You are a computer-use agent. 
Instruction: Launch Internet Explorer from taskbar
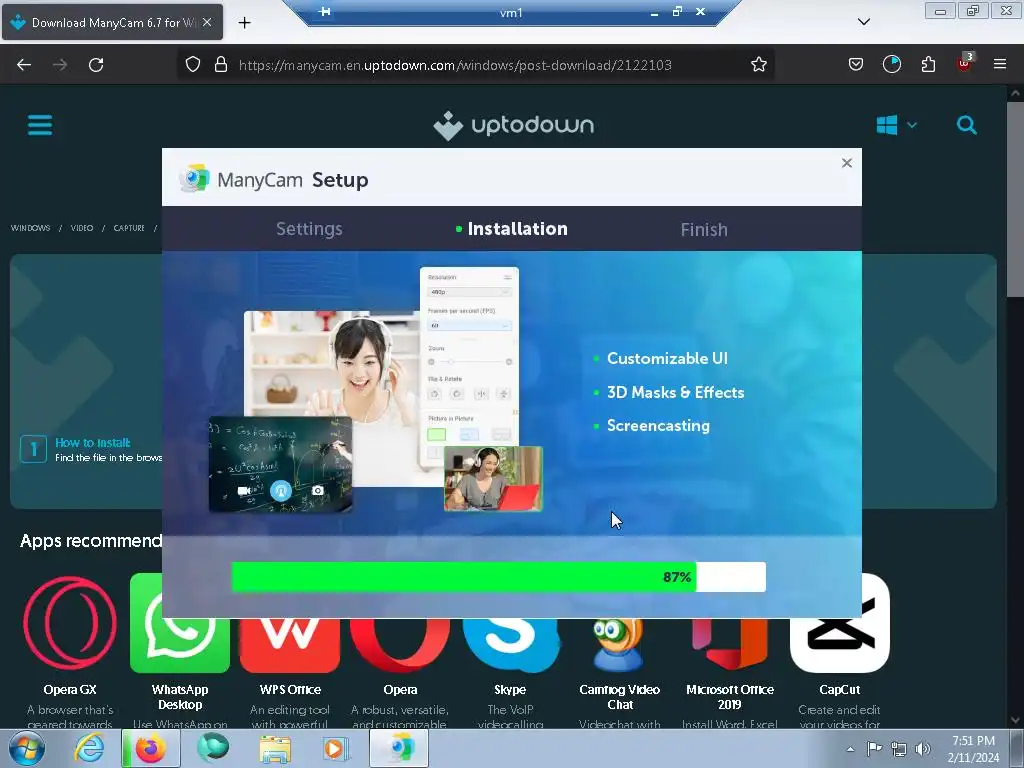tap(89, 748)
